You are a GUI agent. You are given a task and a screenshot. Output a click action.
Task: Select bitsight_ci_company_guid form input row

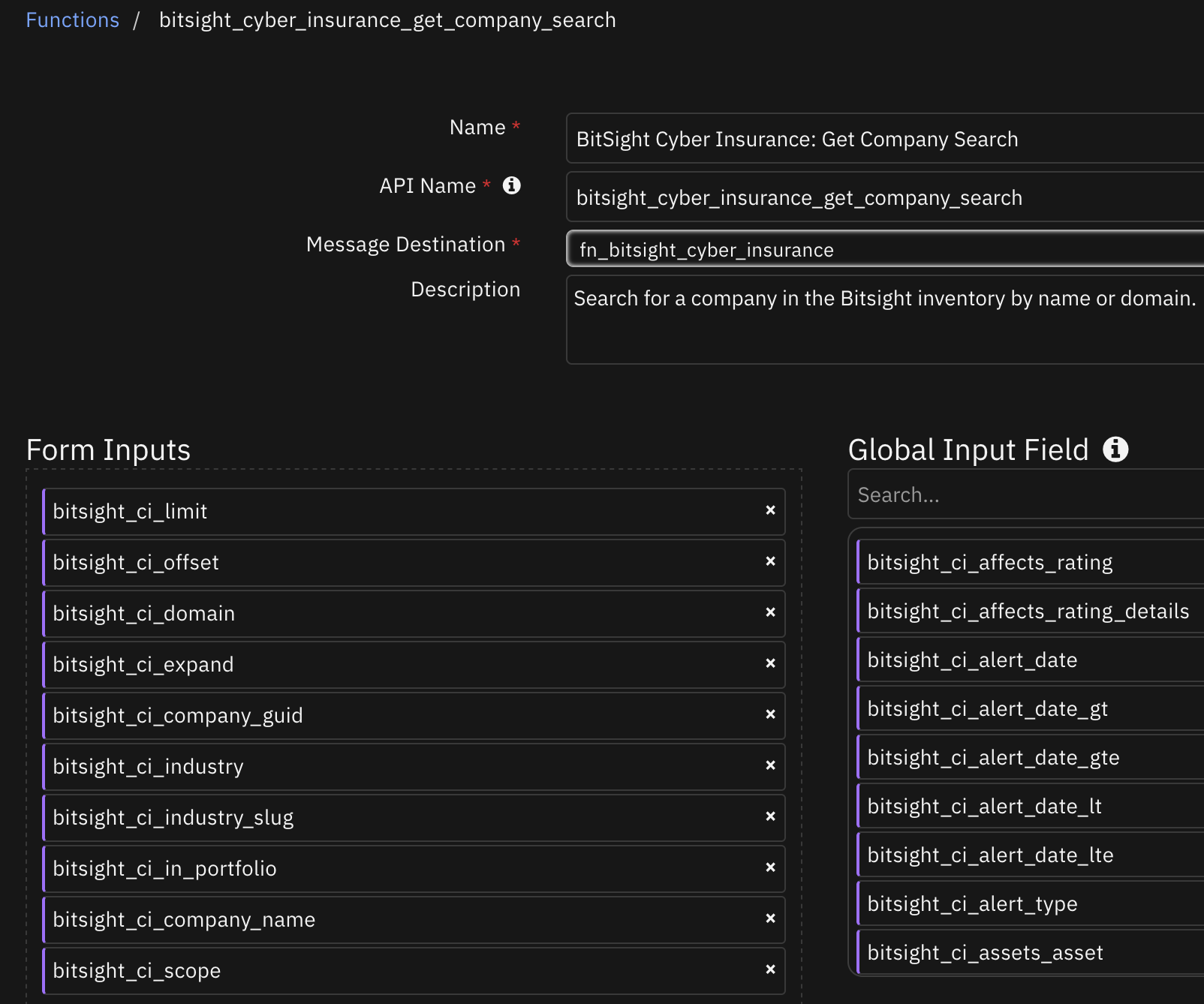coord(414,716)
